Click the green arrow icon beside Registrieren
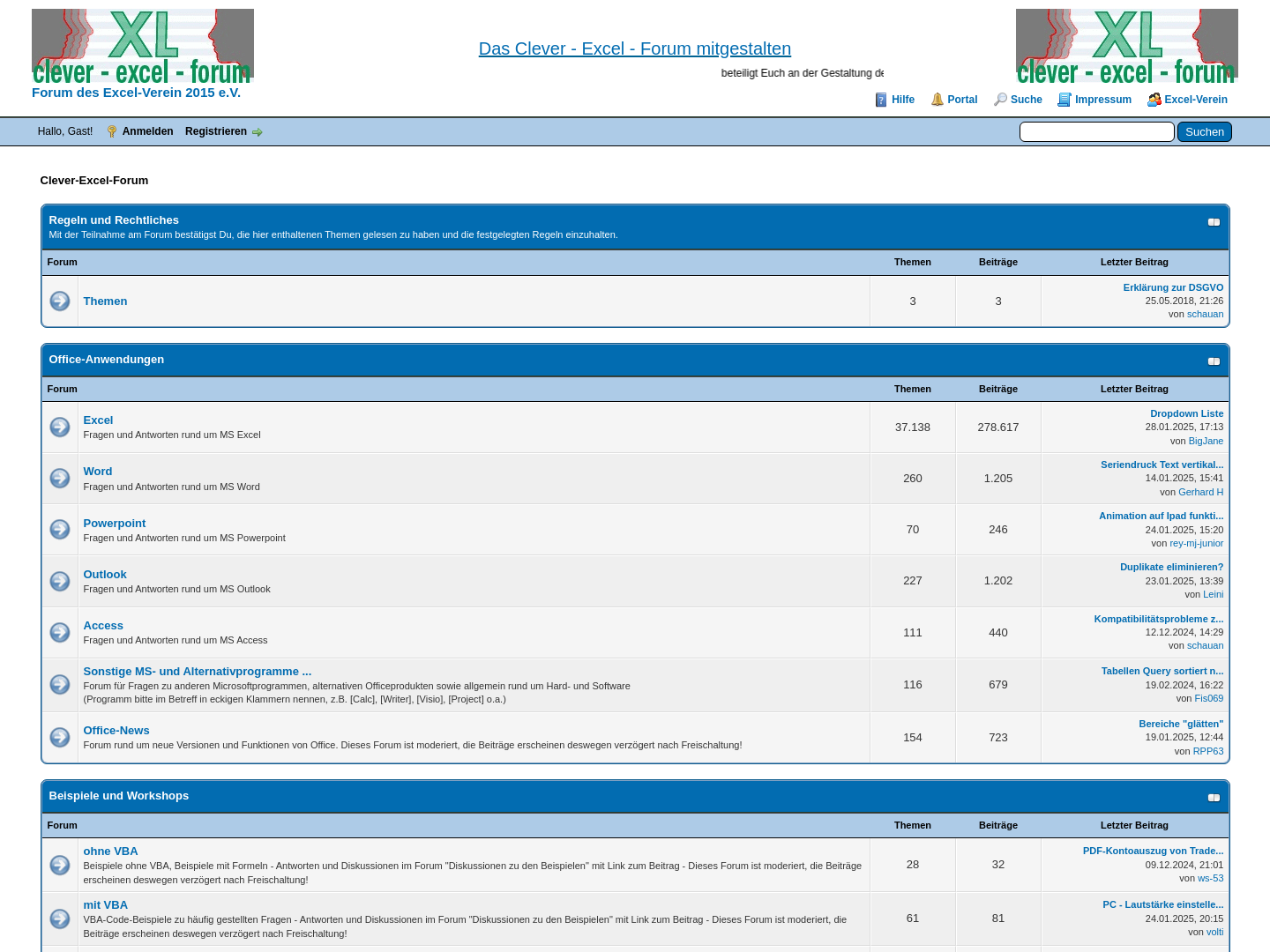 coord(258,132)
